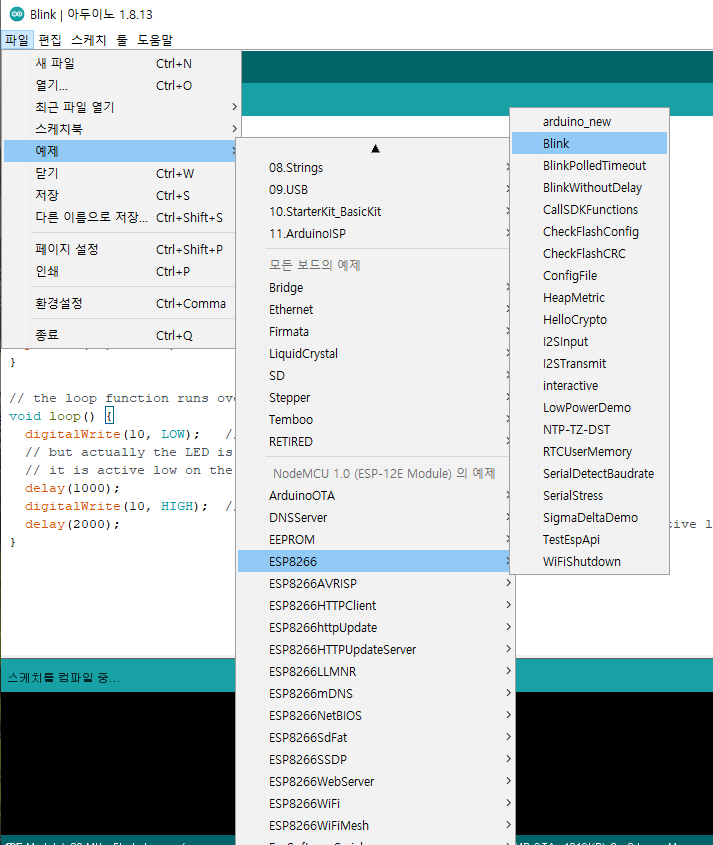Image resolution: width=713 pixels, height=845 pixels.
Task: Expand Firmata library examples
Action: click(x=374, y=332)
